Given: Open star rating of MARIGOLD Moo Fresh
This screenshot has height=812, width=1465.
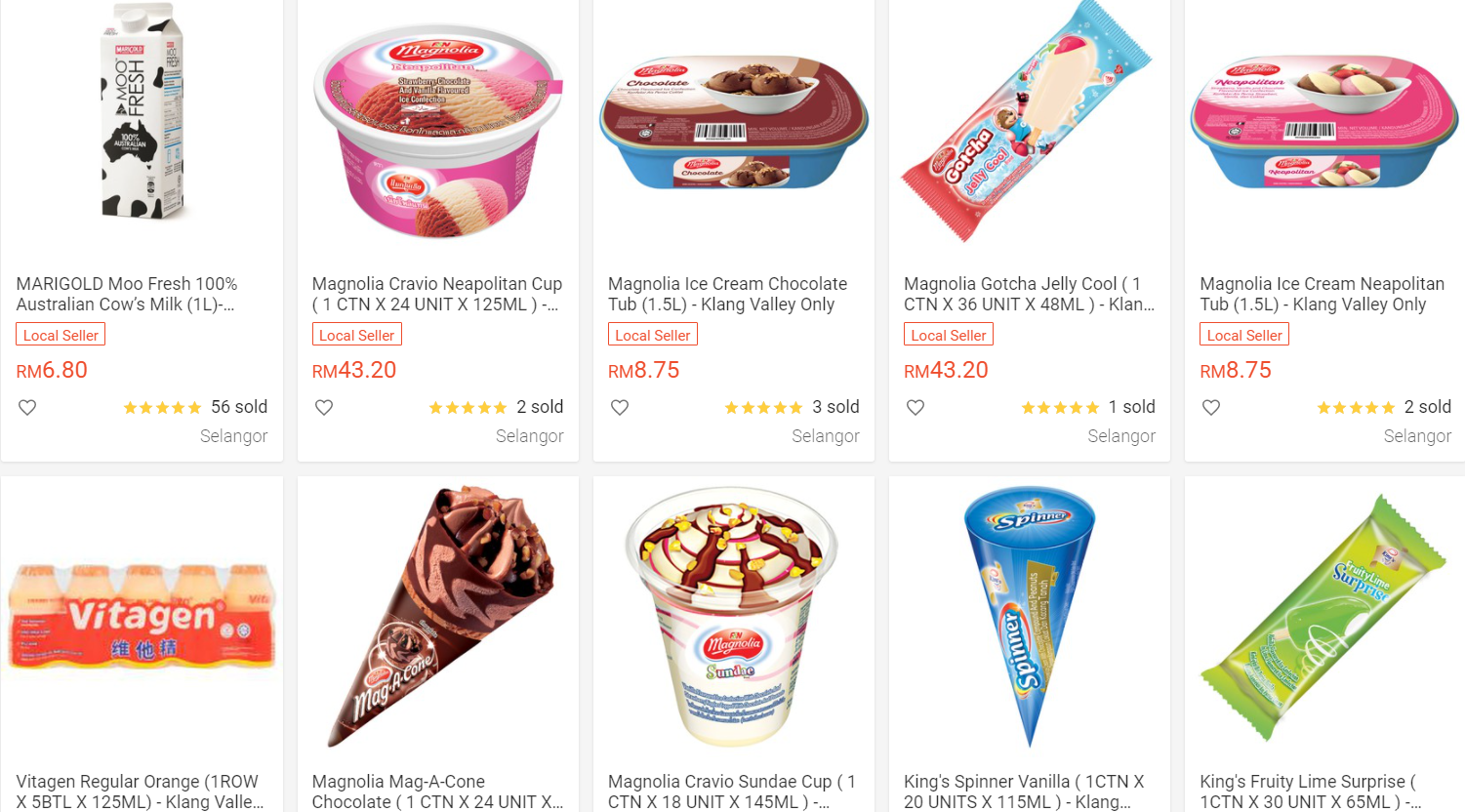Looking at the screenshot, I should [162, 408].
